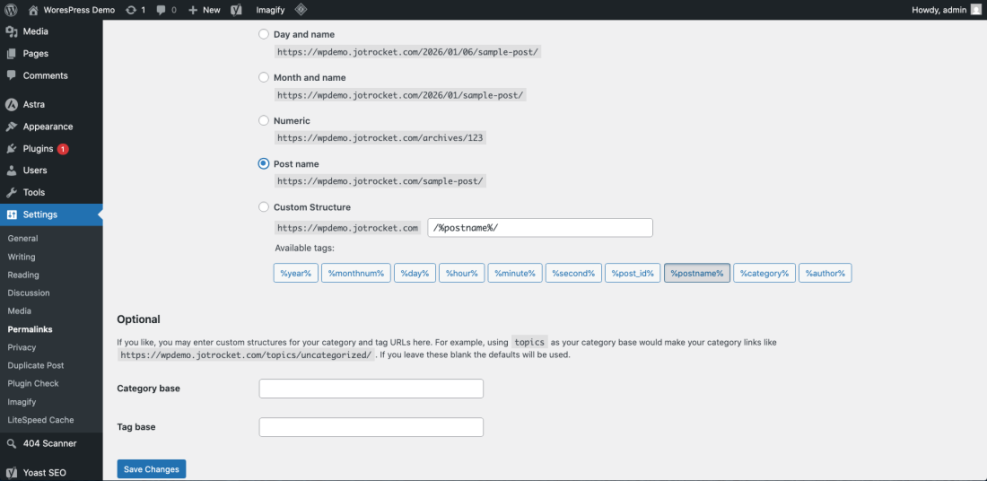Viewport: 987px width, 481px height.
Task: Click the Plugins update badge showing 1
Action: coord(62,149)
